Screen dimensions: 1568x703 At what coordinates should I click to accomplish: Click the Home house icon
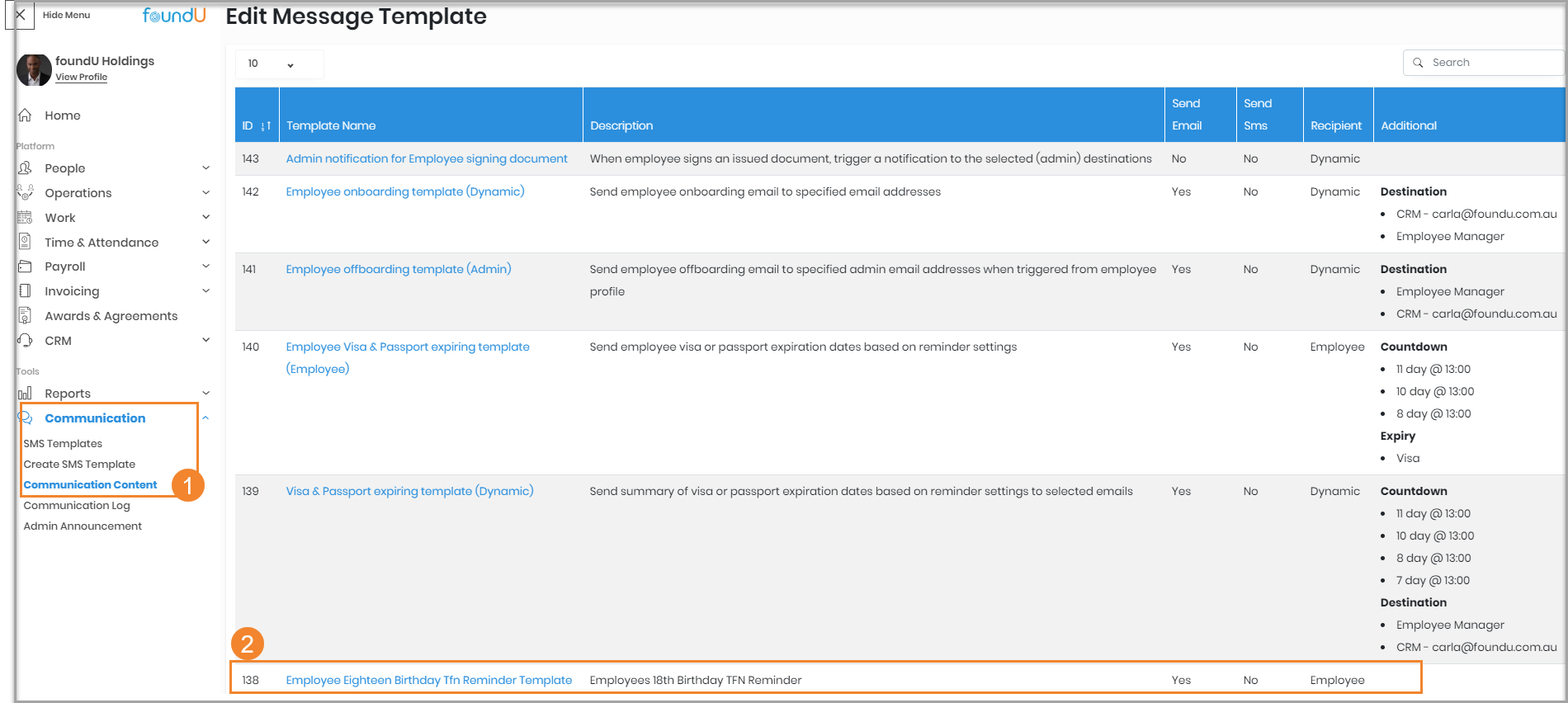pos(26,116)
